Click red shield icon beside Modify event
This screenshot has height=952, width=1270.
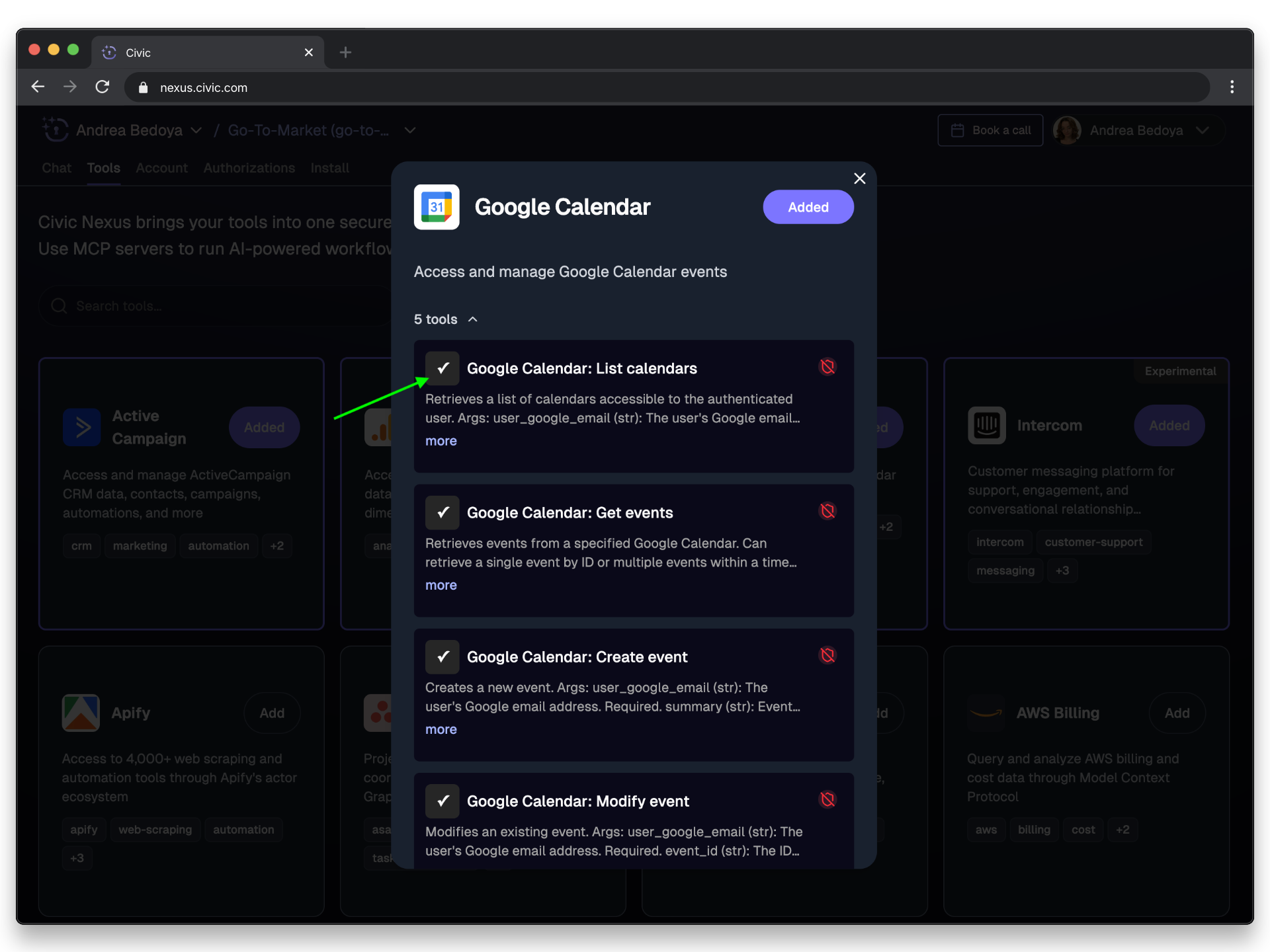(x=827, y=799)
